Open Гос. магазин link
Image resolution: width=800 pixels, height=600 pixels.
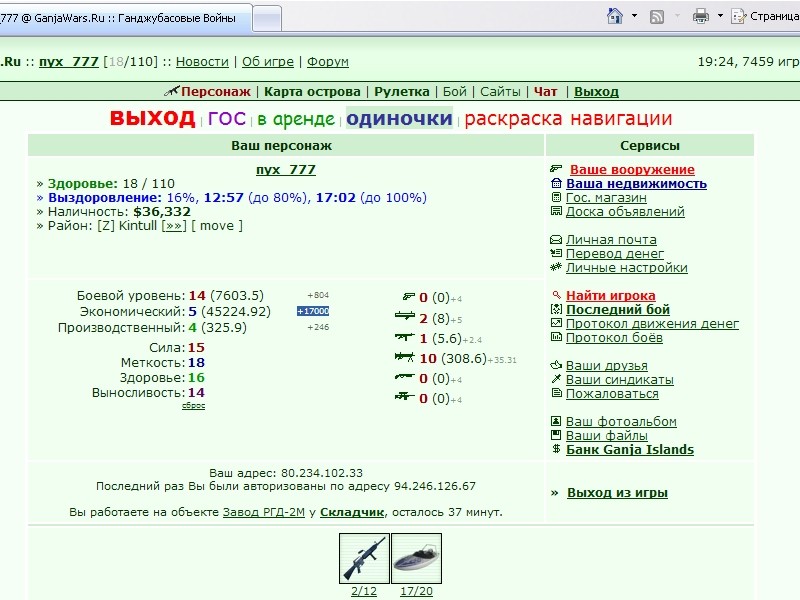click(x=606, y=197)
